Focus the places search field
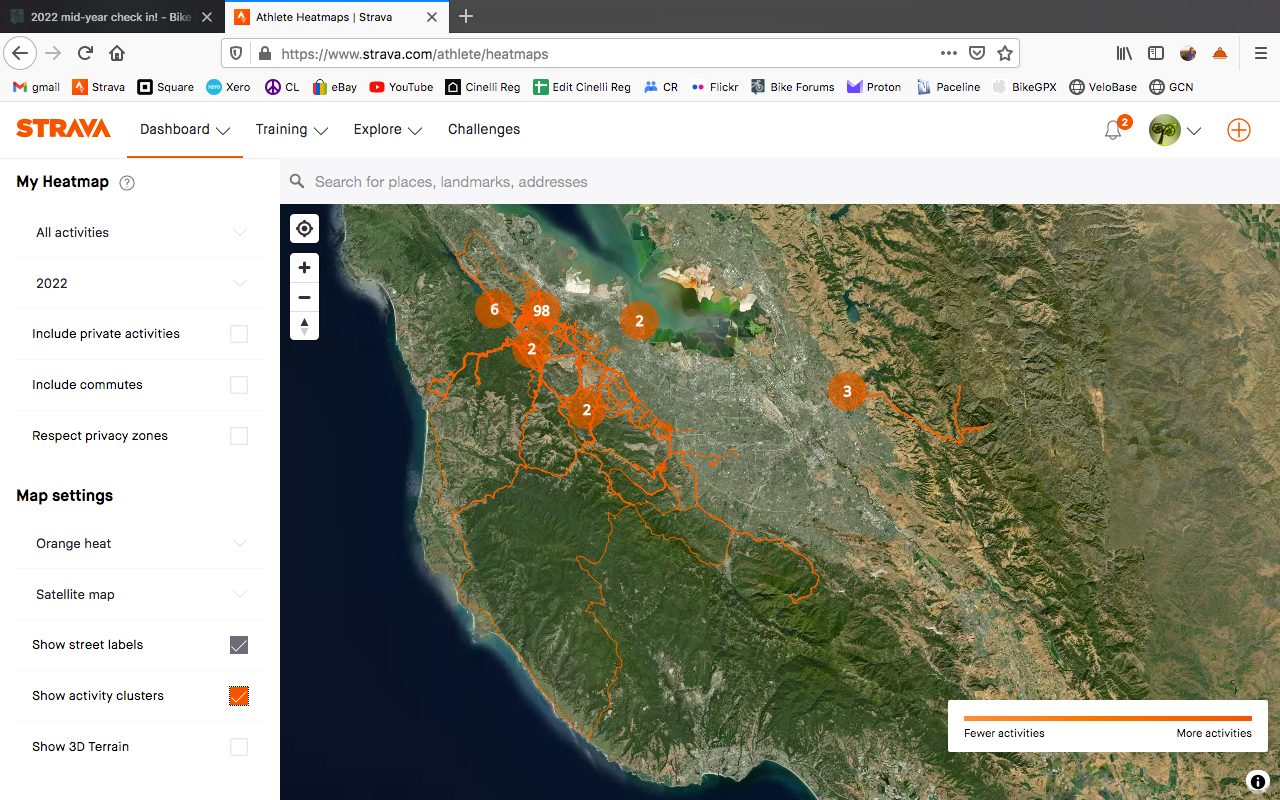The height and width of the screenshot is (800, 1280). 780,182
